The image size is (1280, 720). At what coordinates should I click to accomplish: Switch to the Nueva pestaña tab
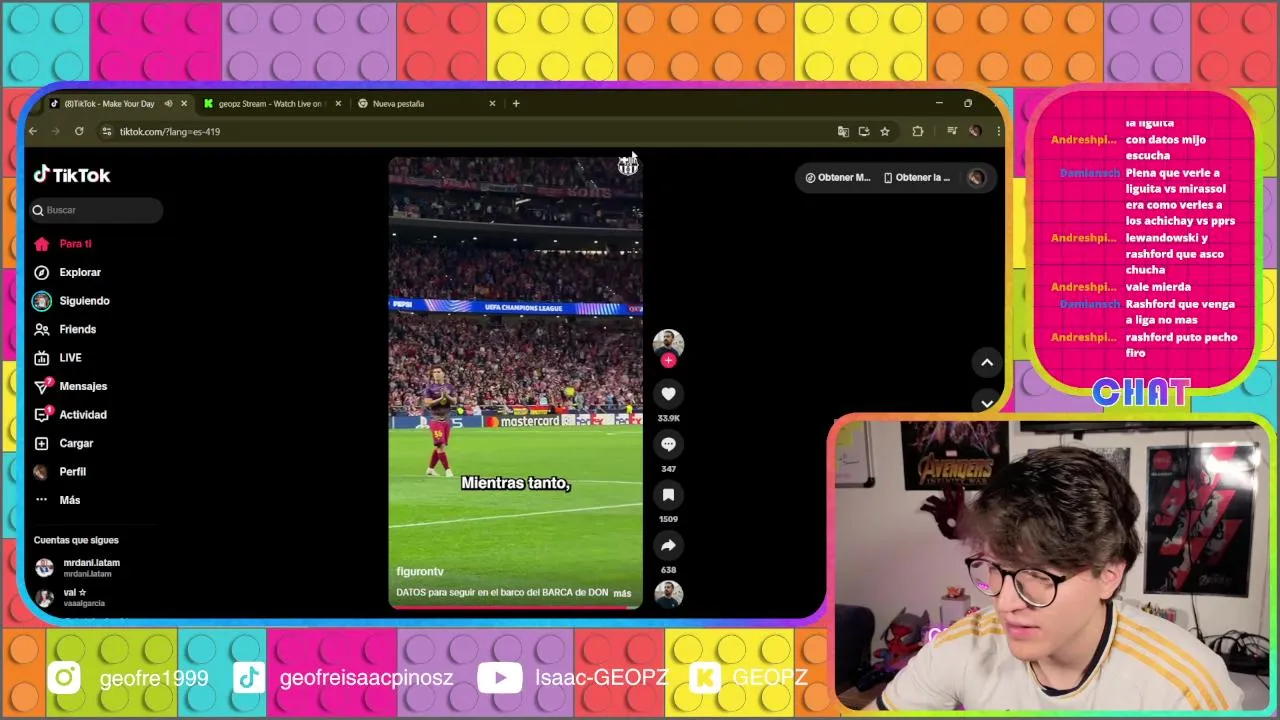click(398, 104)
